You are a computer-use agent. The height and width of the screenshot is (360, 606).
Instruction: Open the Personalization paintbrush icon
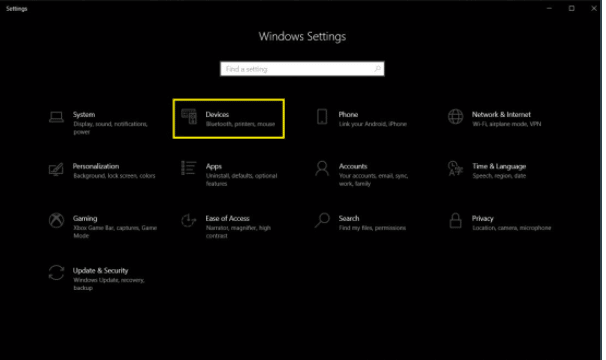pos(56,169)
